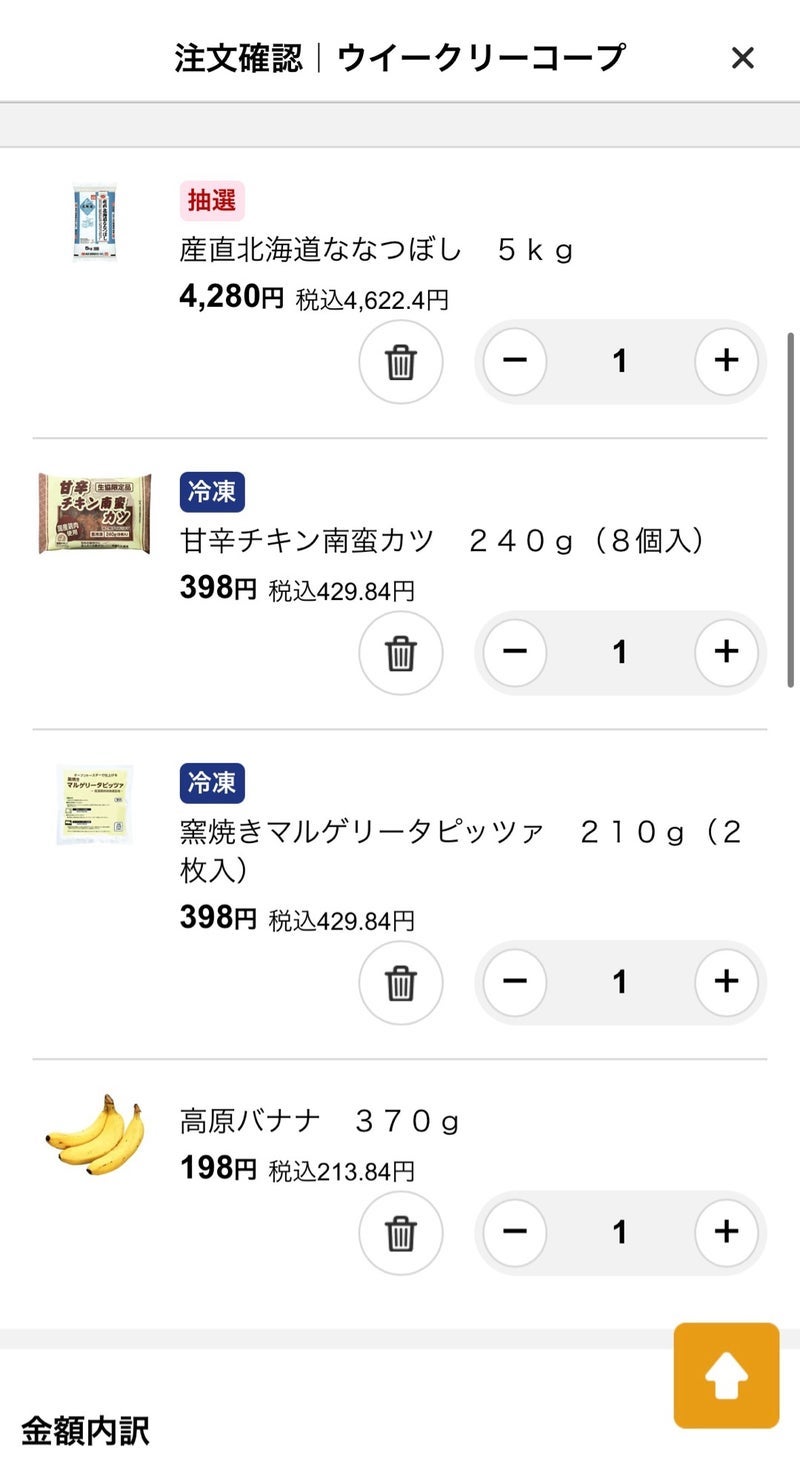View the chicken nanban katsu product image

pos(95,514)
